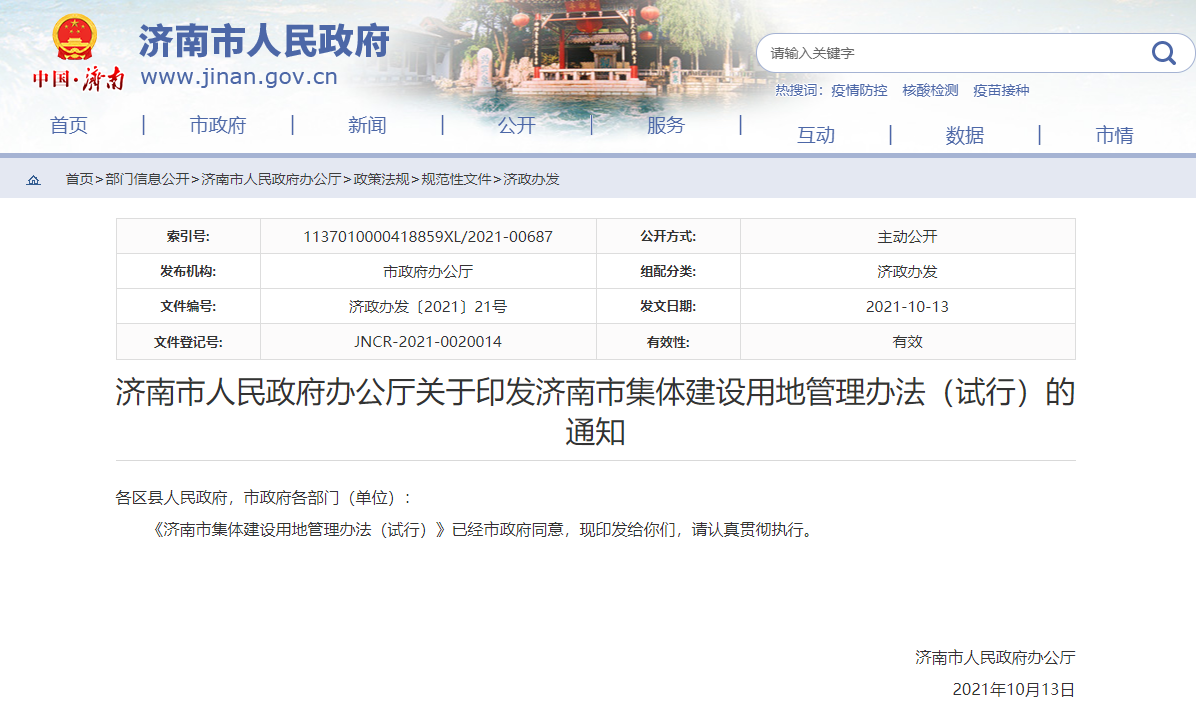Open 规范性文件 breadcrumb link

coord(456,179)
